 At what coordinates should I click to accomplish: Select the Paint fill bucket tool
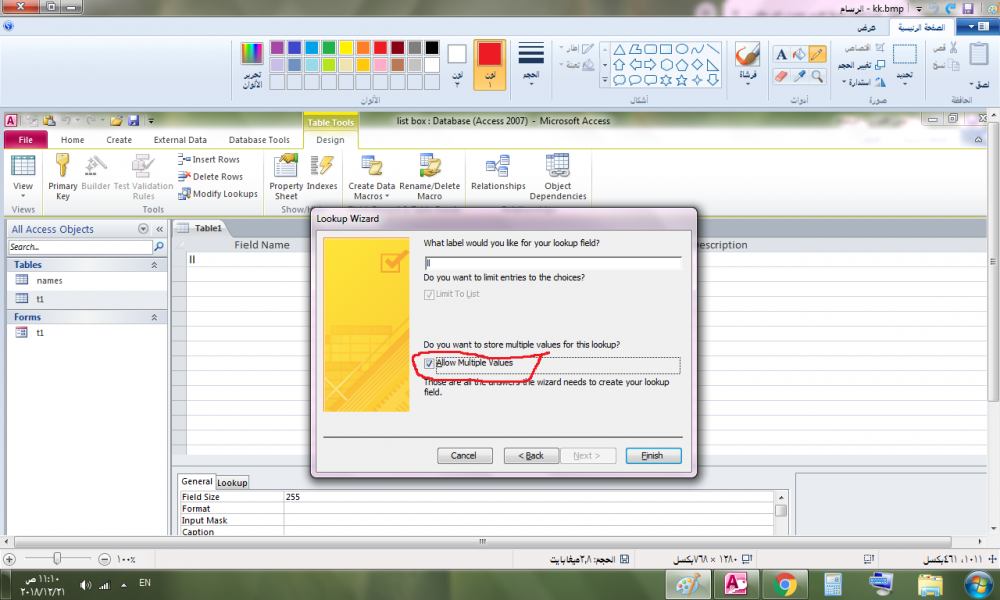pos(799,54)
